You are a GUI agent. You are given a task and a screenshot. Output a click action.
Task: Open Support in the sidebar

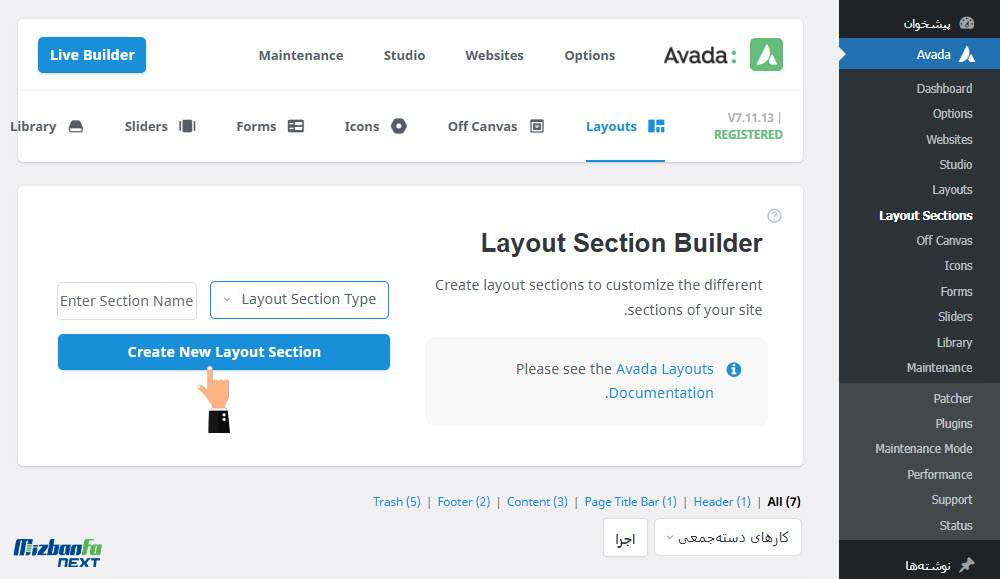coord(952,499)
